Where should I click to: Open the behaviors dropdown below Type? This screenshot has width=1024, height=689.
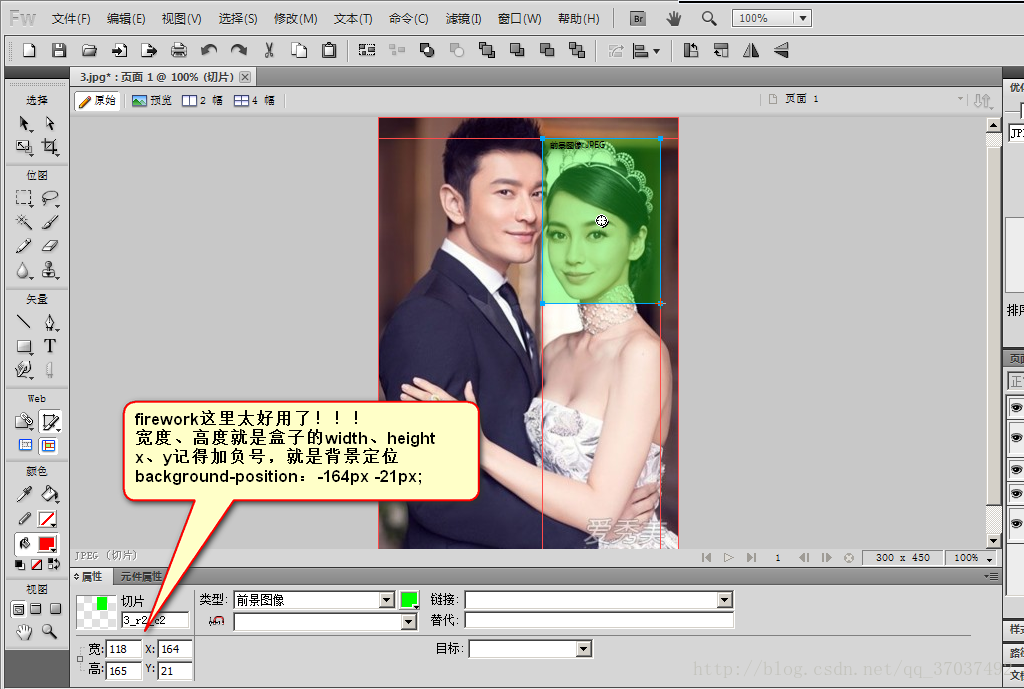409,622
